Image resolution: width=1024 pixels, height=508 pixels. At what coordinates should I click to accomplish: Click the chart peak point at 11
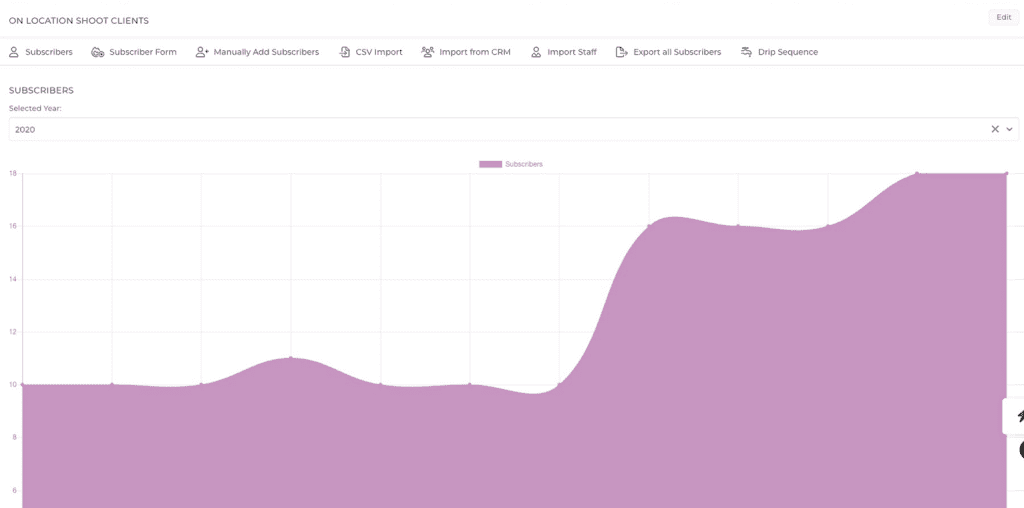[x=291, y=358]
